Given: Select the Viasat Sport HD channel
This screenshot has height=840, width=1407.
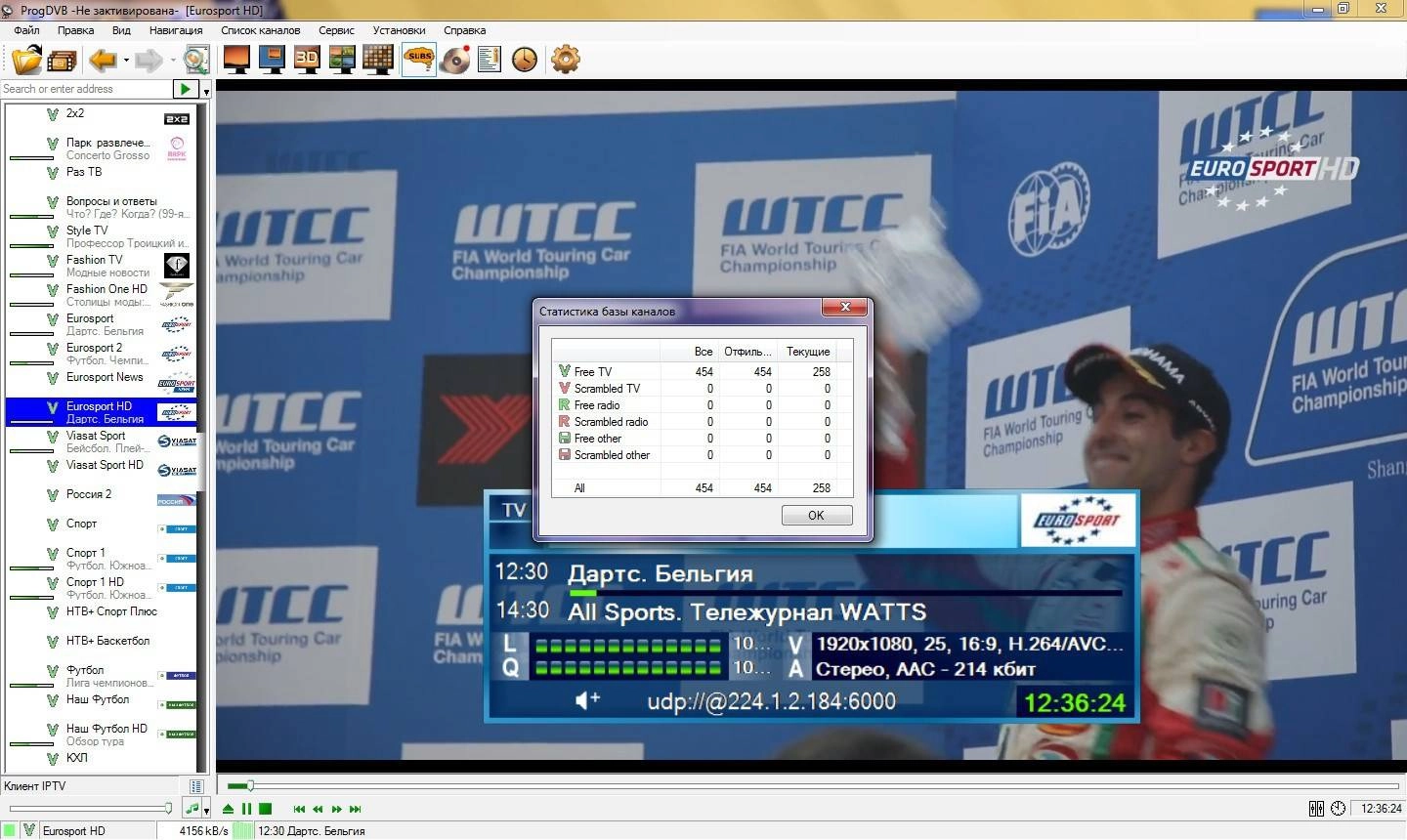Looking at the screenshot, I should pyautogui.click(x=102, y=471).
